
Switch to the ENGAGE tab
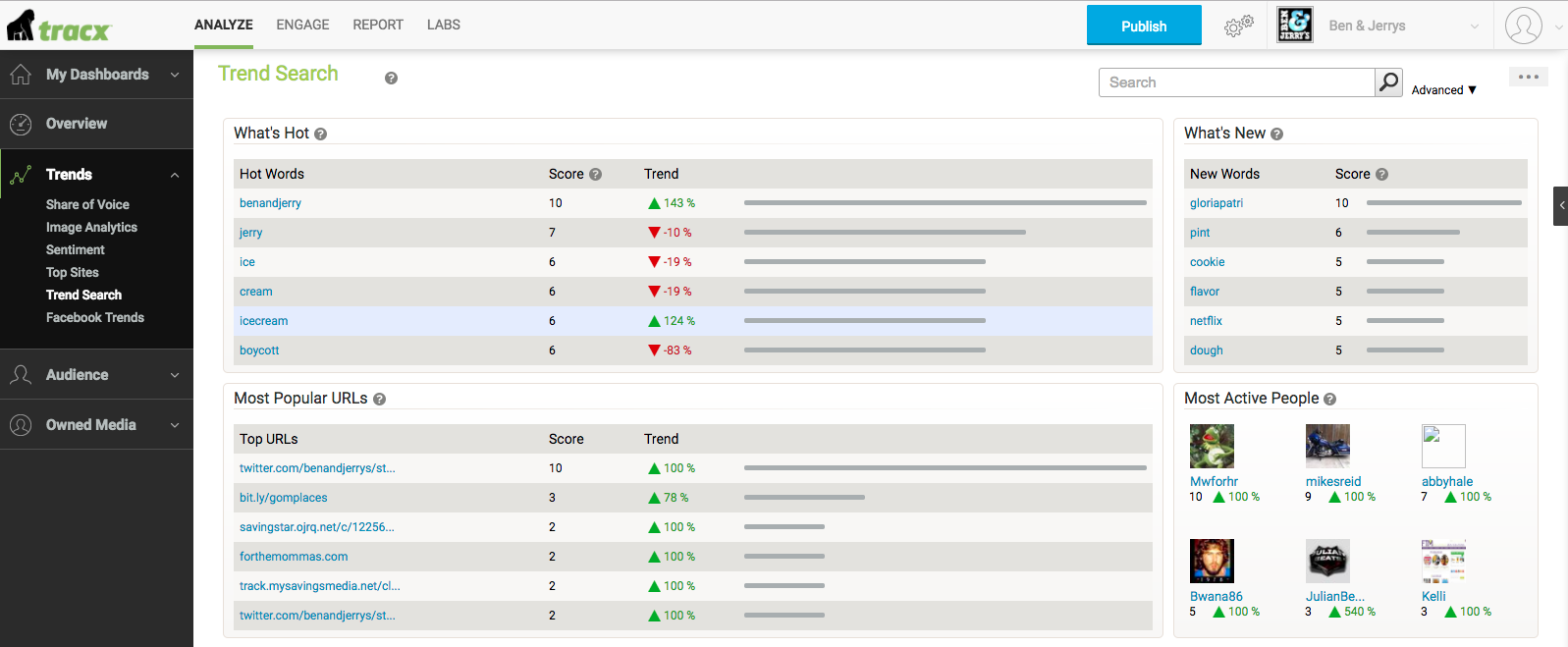coord(302,25)
